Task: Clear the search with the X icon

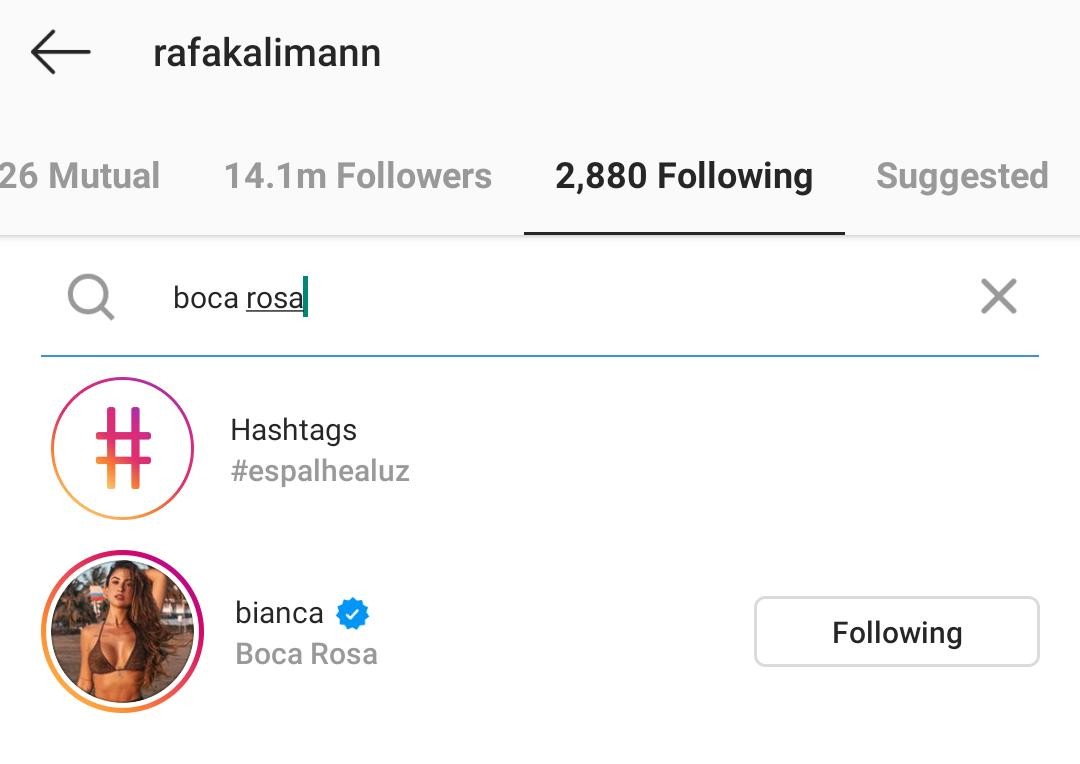Action: (998, 297)
